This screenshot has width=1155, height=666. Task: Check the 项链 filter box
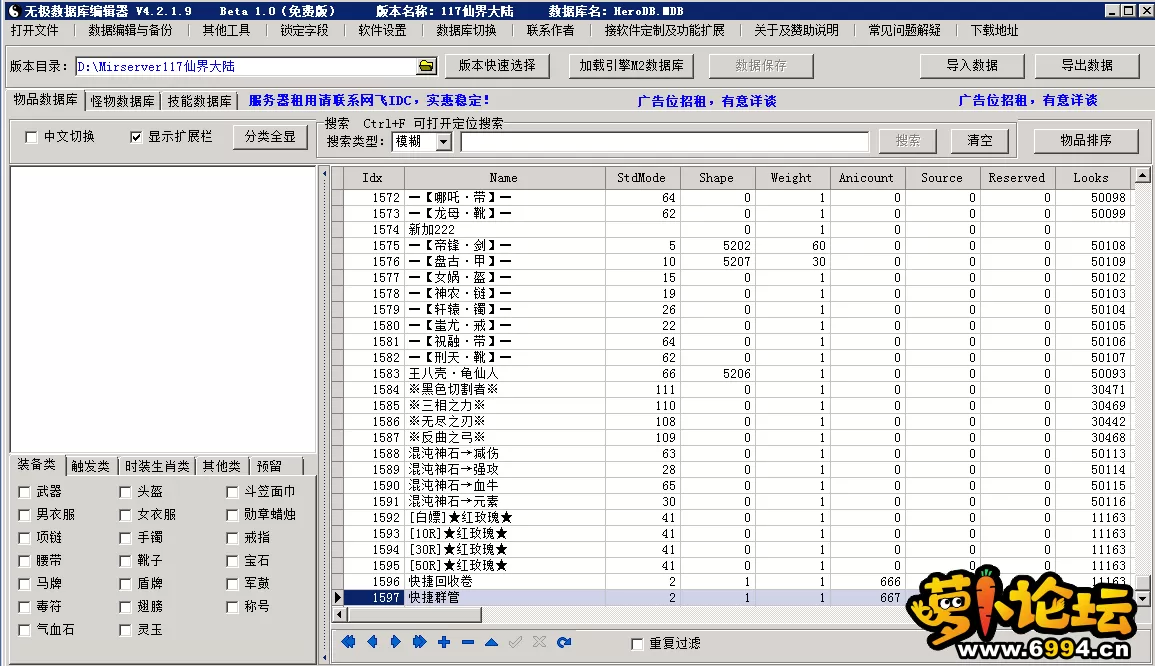tap(24, 538)
